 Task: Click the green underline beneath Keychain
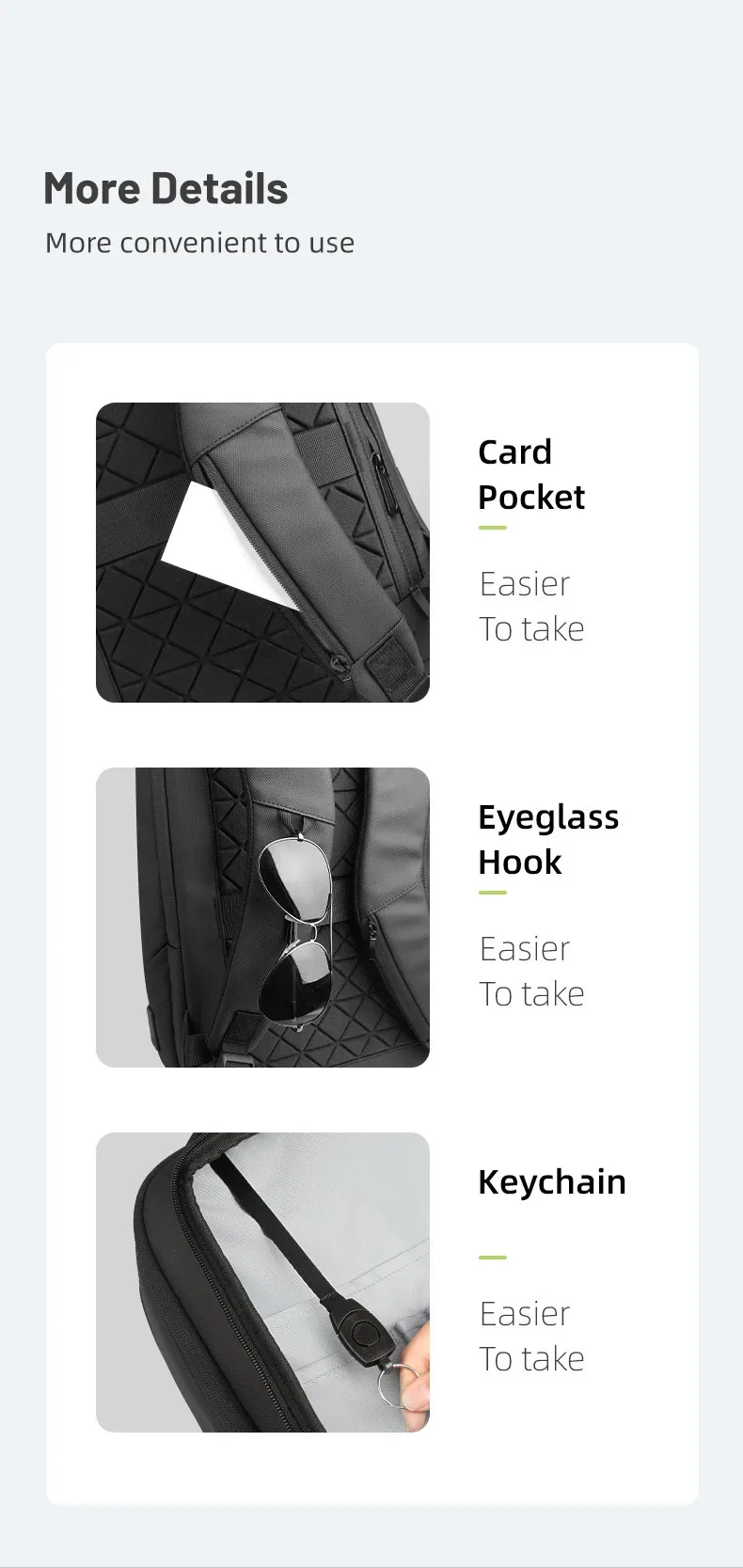[493, 1258]
